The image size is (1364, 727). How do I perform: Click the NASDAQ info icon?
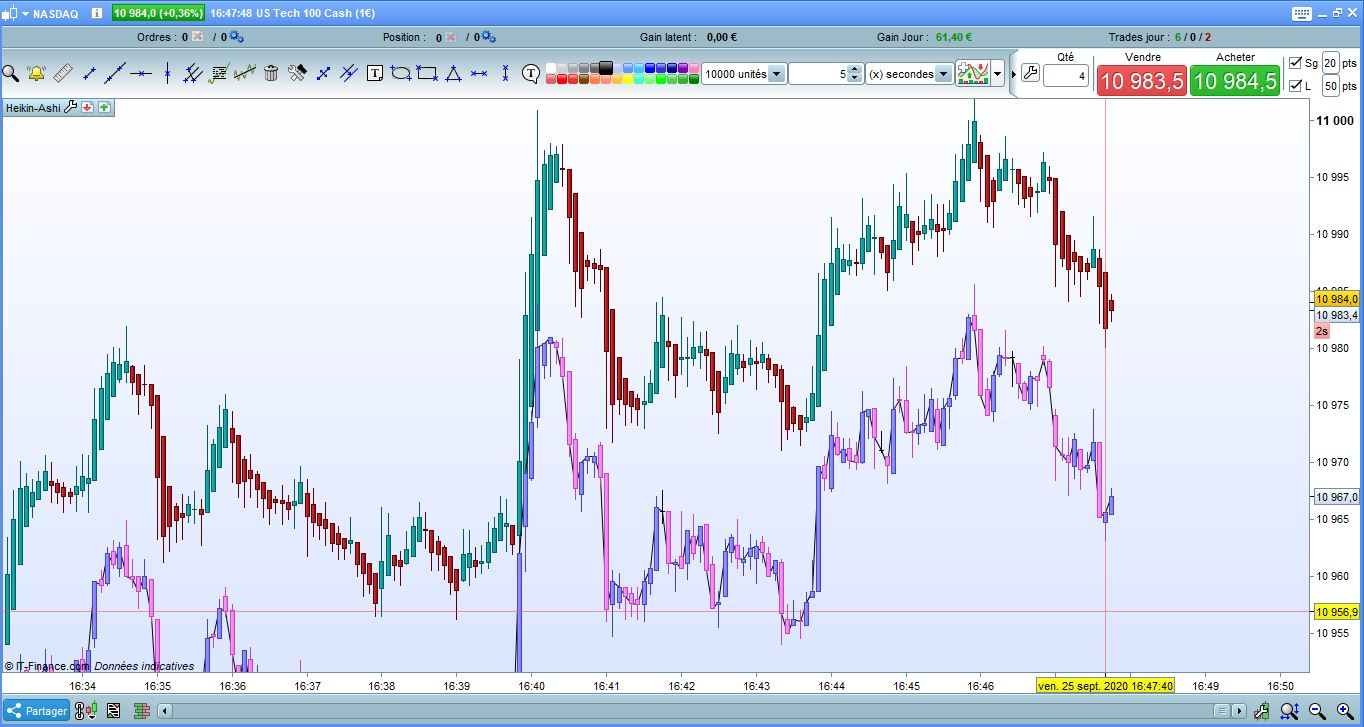click(95, 13)
